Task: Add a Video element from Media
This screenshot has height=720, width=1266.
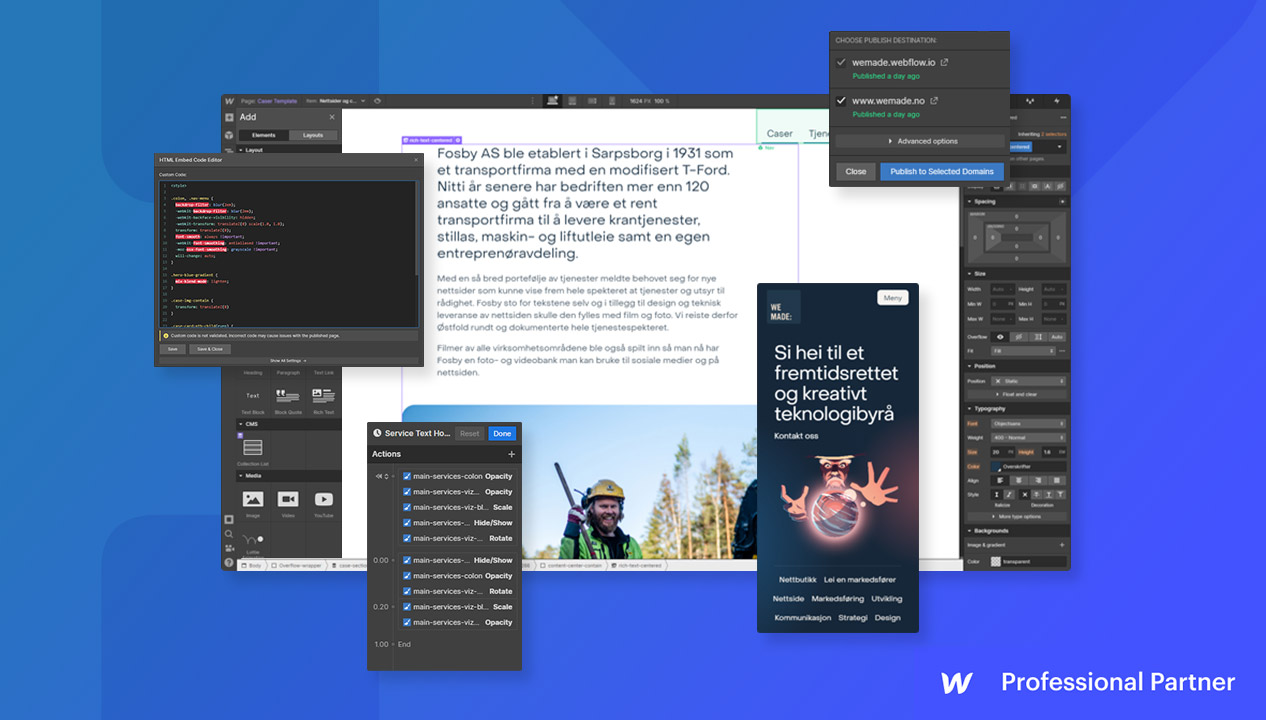Action: 288,502
